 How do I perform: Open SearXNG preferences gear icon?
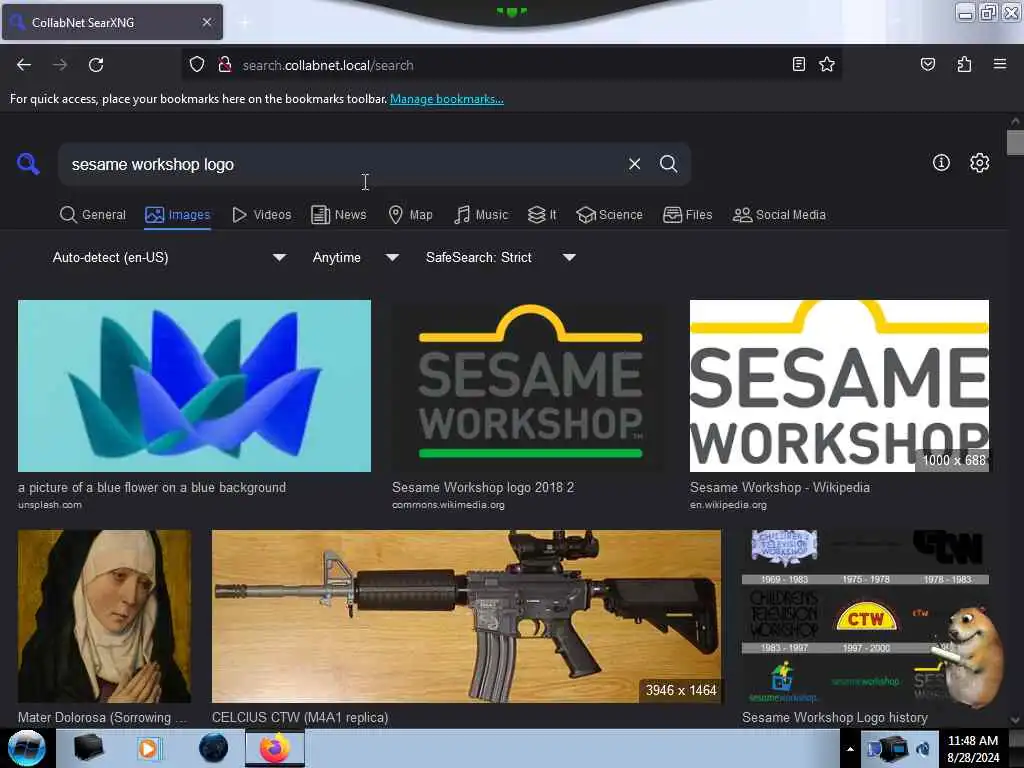(x=979, y=163)
